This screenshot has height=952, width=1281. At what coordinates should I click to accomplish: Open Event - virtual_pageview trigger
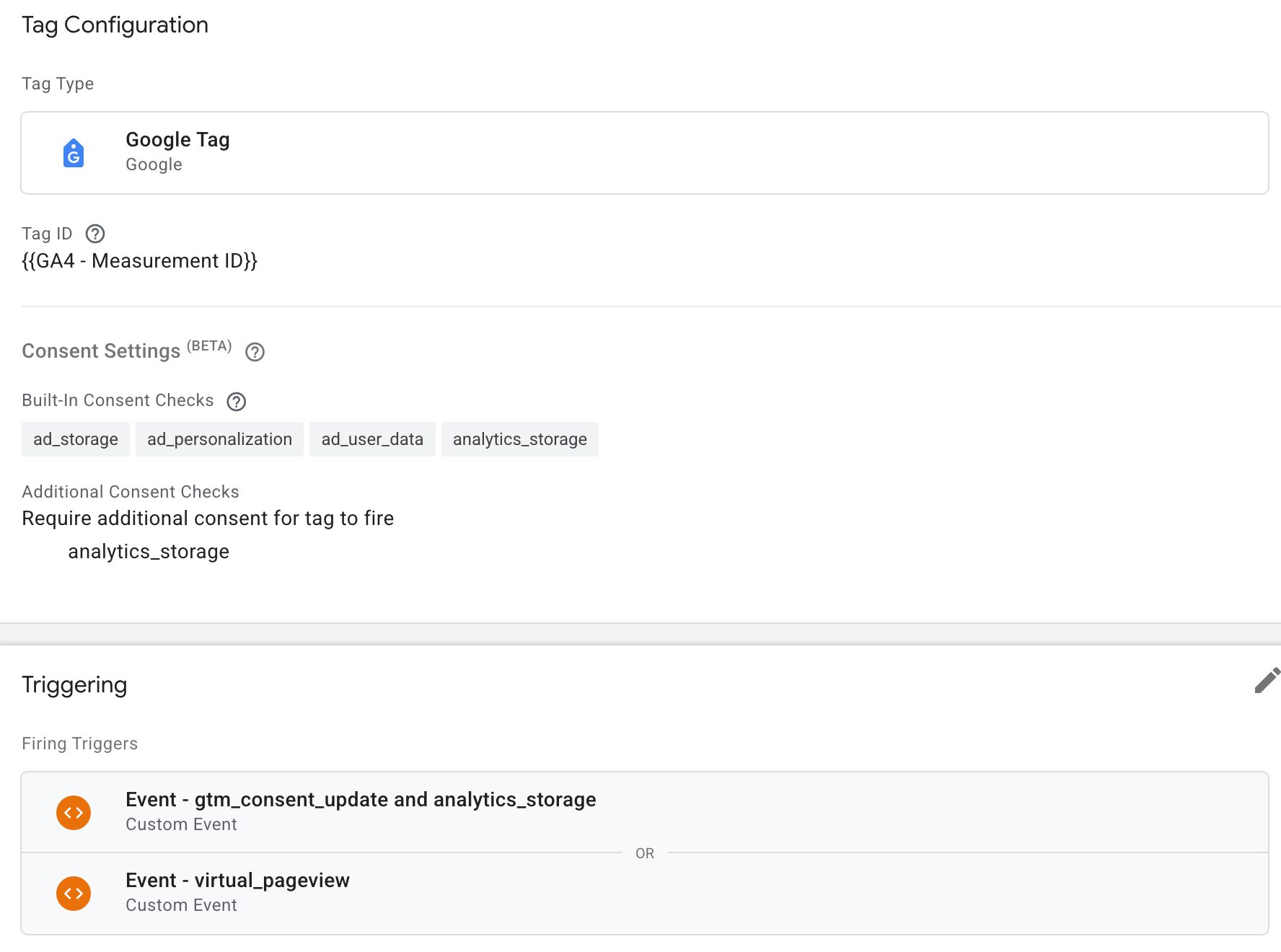point(645,894)
